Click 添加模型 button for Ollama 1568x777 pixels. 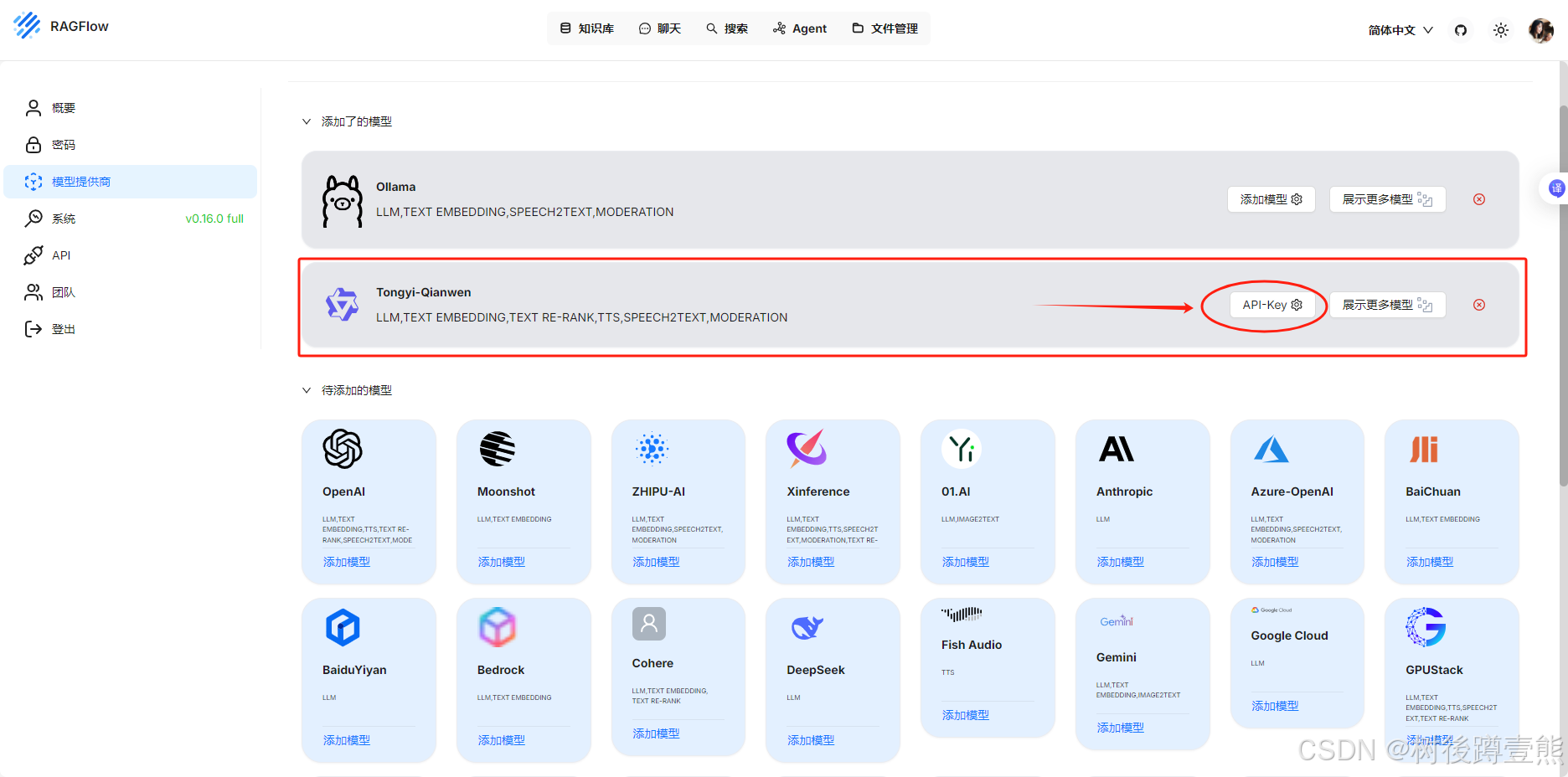point(1271,199)
